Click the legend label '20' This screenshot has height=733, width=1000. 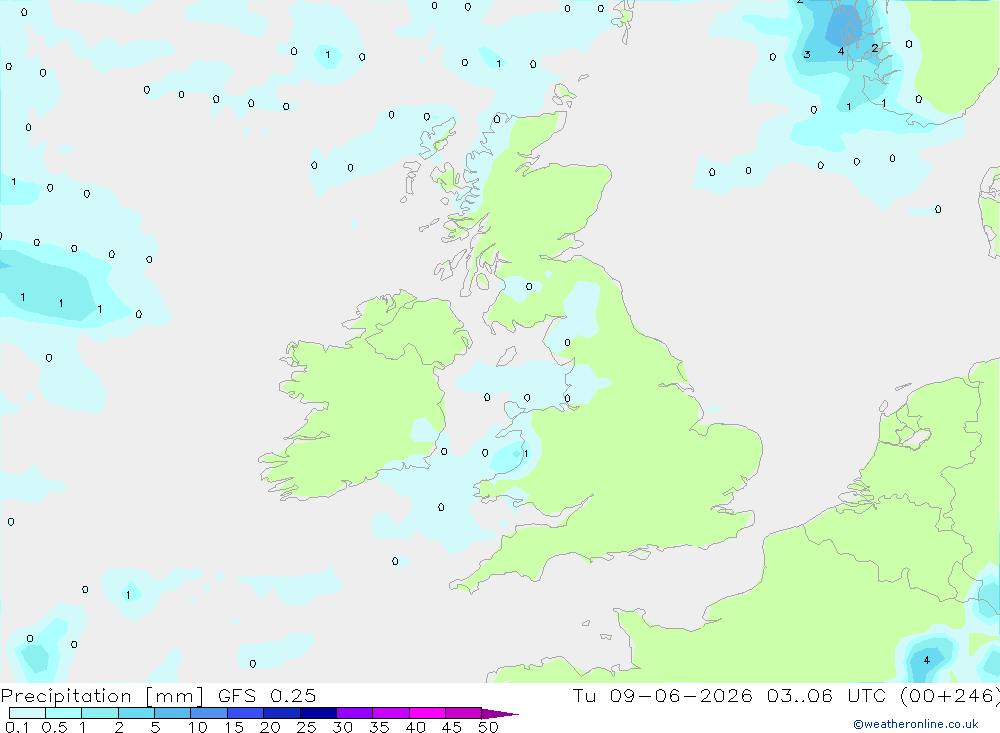(x=270, y=727)
